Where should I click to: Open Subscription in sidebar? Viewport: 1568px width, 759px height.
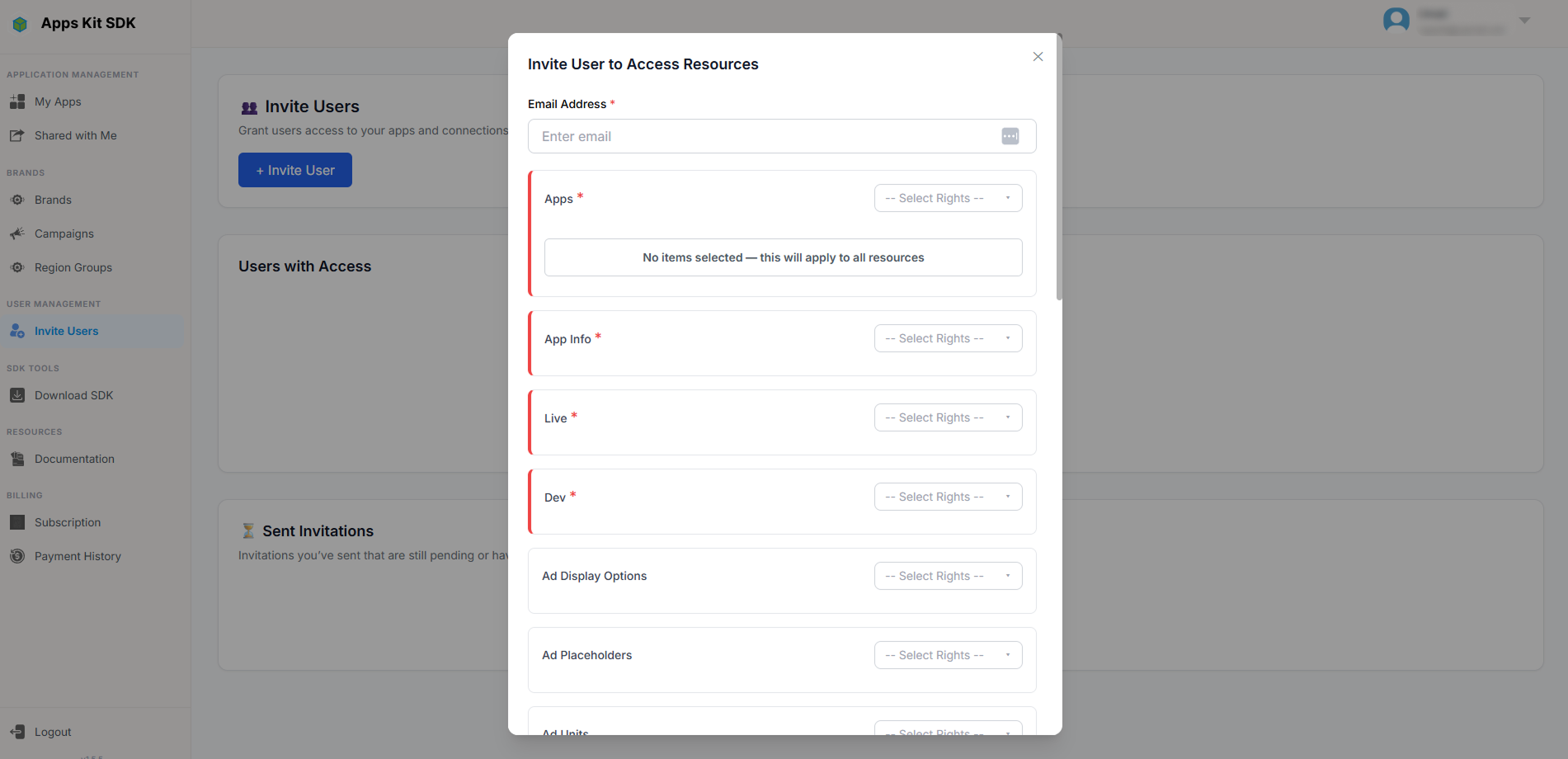[68, 522]
